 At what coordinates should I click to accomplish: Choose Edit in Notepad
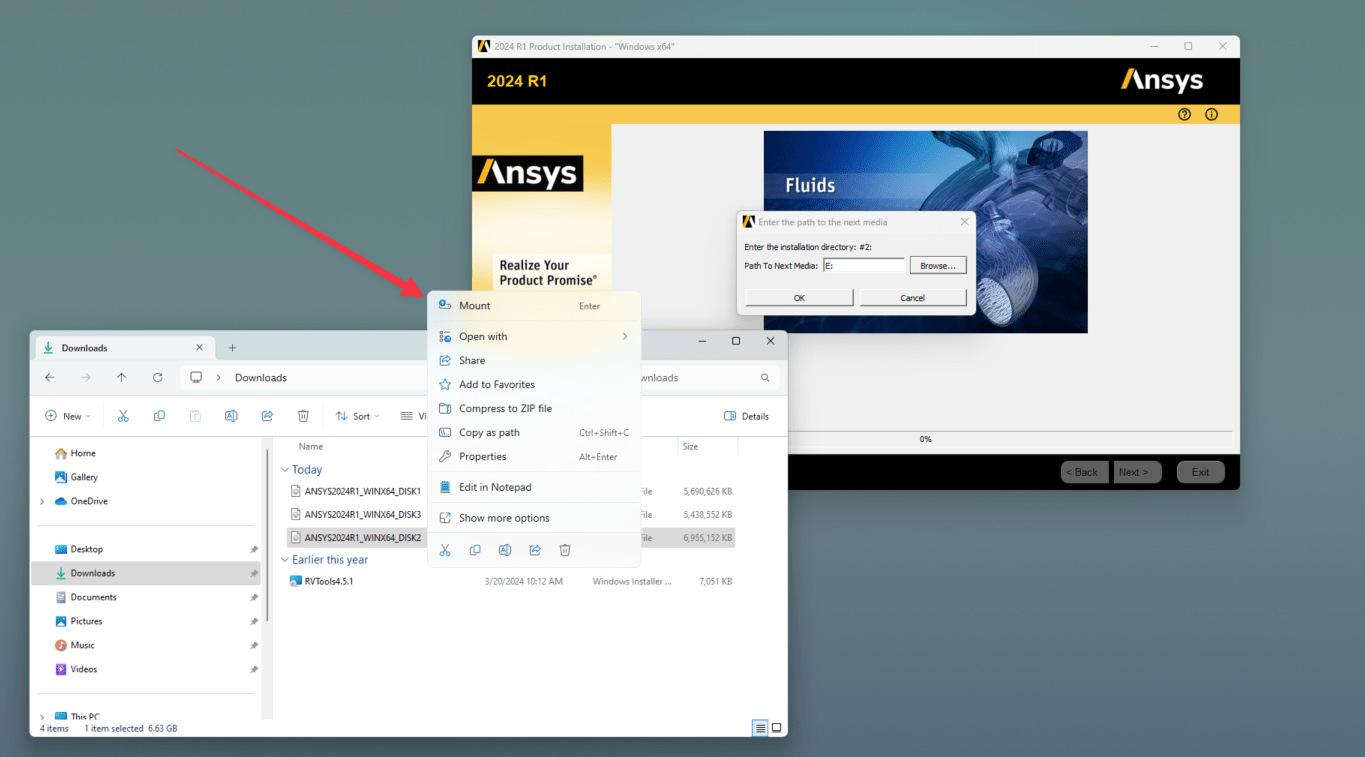pos(534,487)
